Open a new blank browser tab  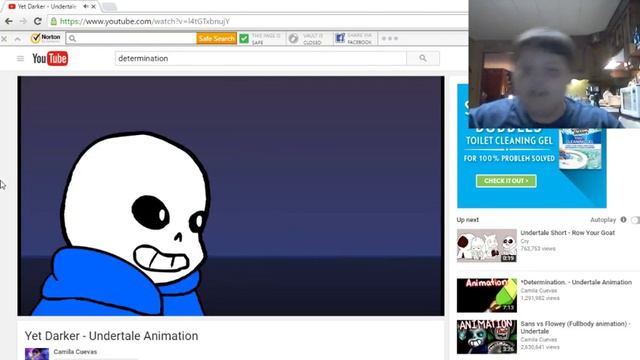[109, 7]
